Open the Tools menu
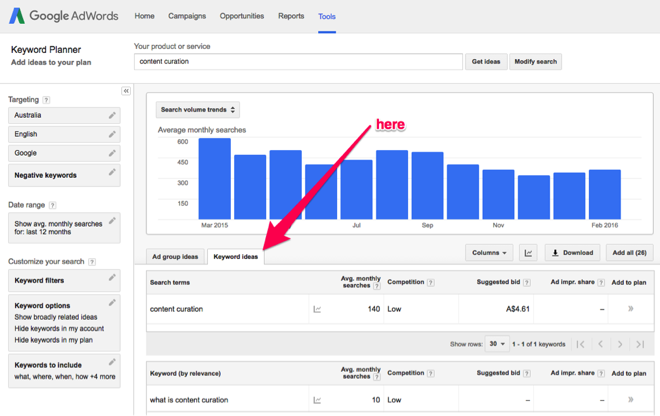 (x=327, y=16)
